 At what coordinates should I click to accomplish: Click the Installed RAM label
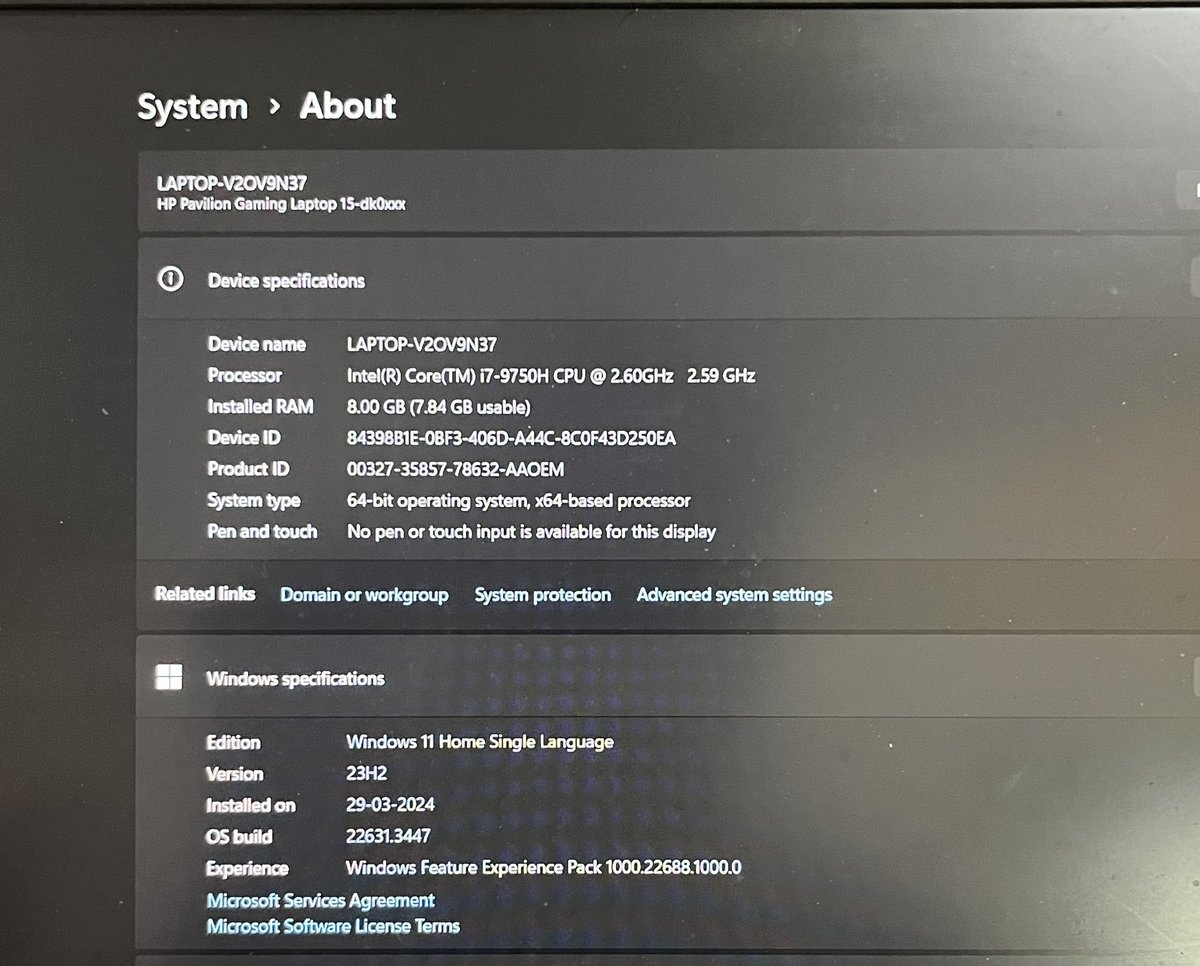pos(260,407)
